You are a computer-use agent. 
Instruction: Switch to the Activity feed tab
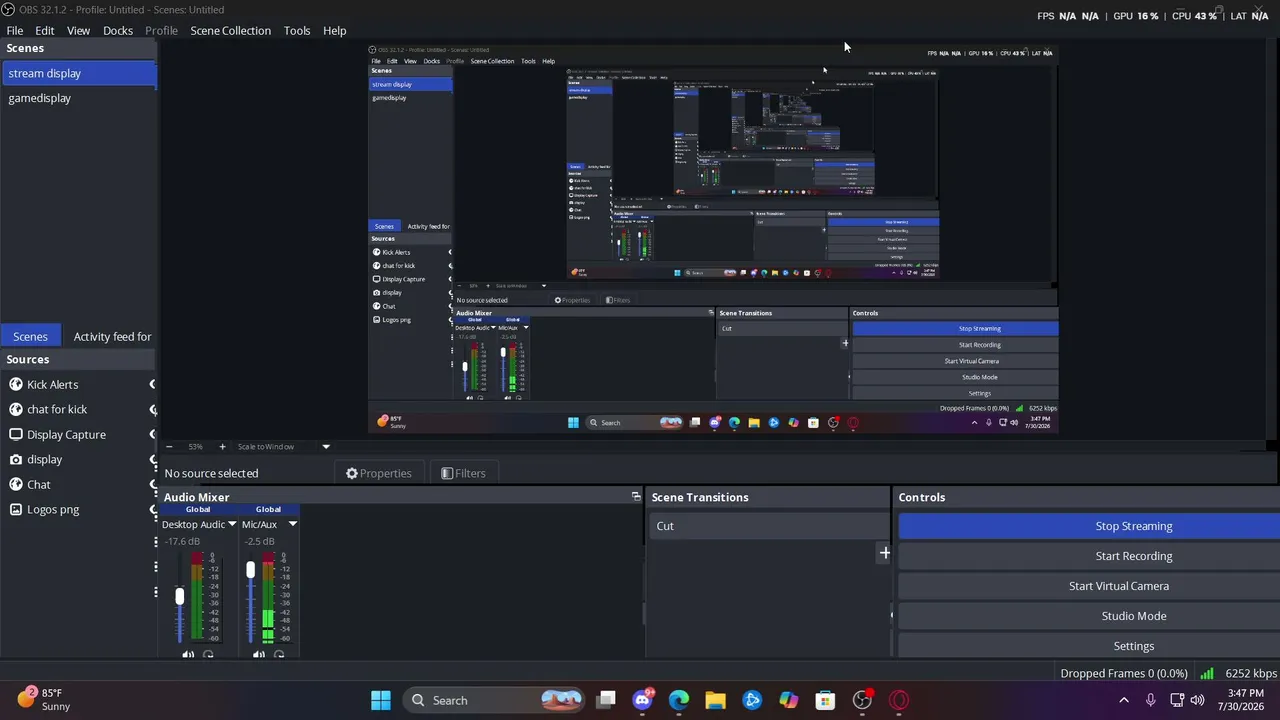pos(112,336)
